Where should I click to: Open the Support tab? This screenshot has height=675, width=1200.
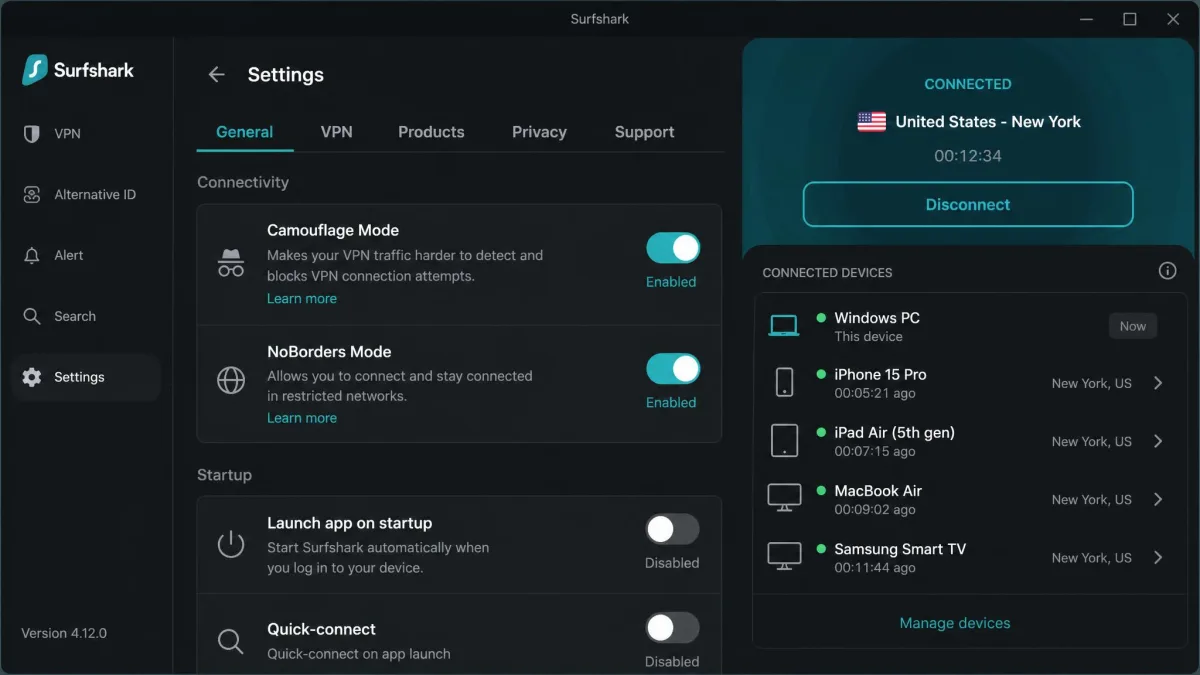point(644,132)
